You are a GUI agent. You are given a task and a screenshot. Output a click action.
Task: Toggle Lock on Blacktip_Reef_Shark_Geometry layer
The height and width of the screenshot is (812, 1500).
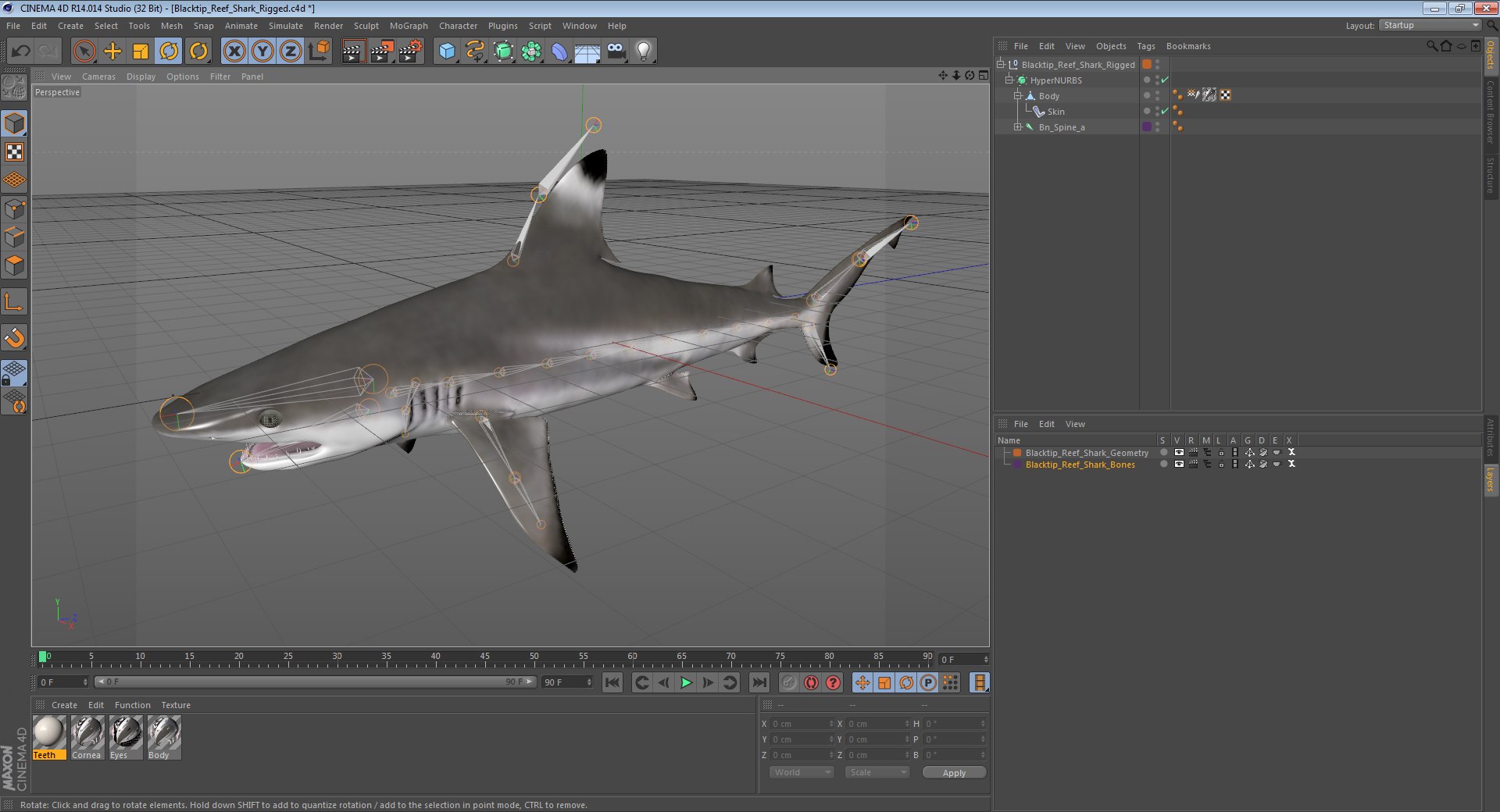pyautogui.click(x=1221, y=452)
